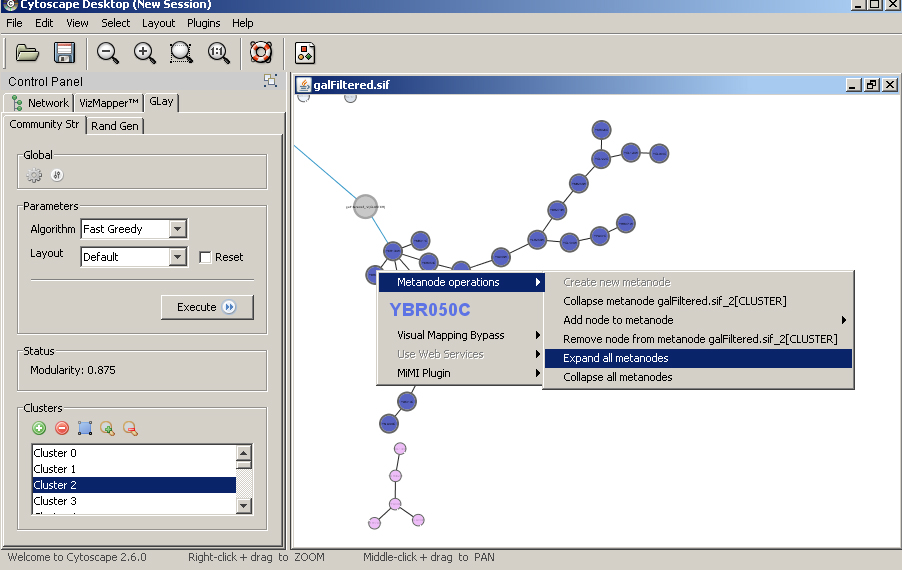Enable the Reset checkbox
The width and height of the screenshot is (902, 570).
point(206,257)
